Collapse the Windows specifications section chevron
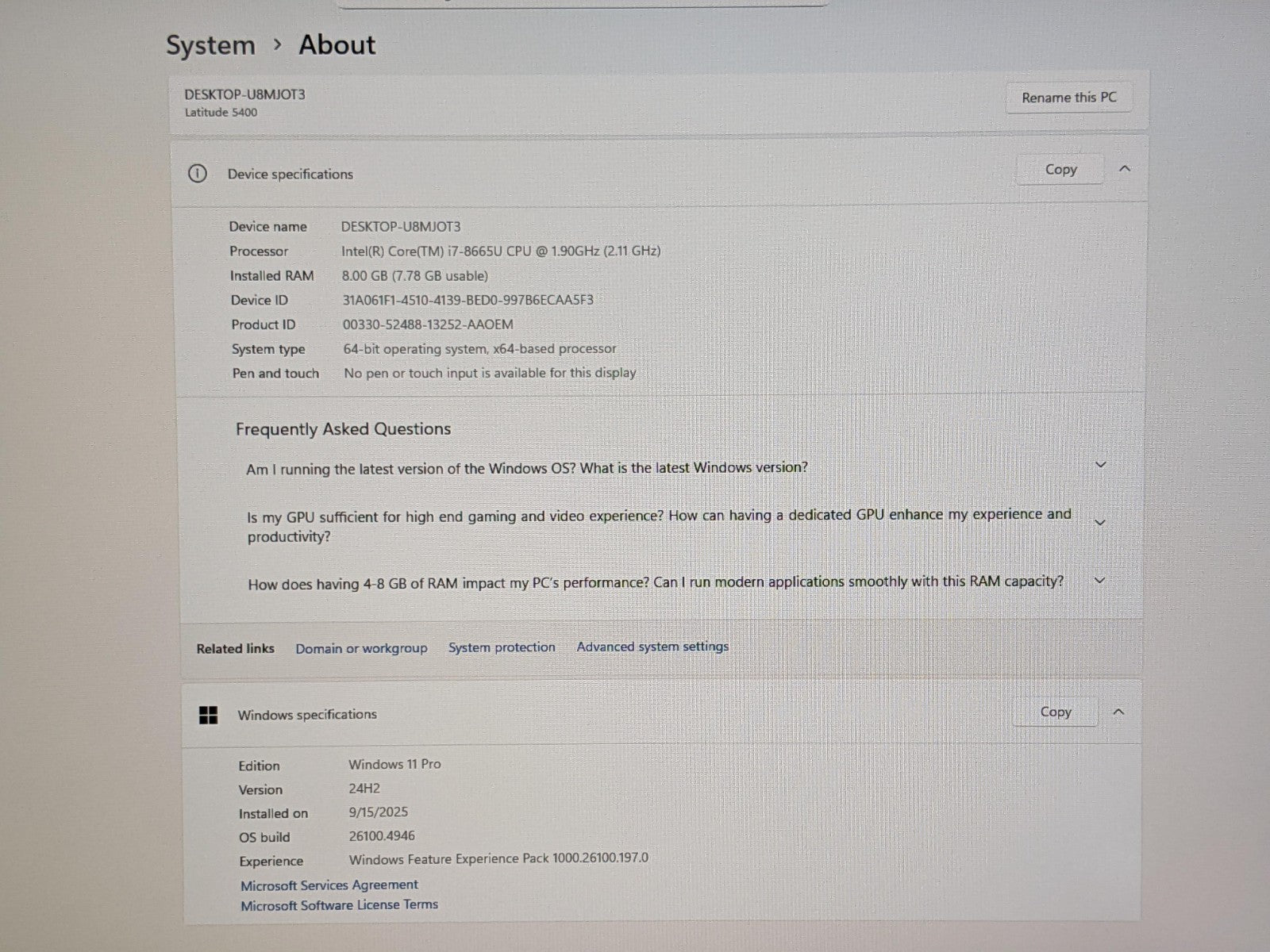Screen dimensions: 1270x952 pos(1118,712)
